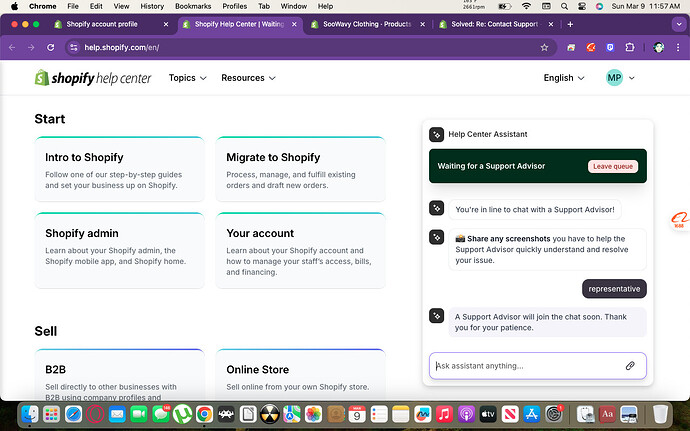
Task: Open Chrome's three-dot menu
Action: (x=678, y=48)
